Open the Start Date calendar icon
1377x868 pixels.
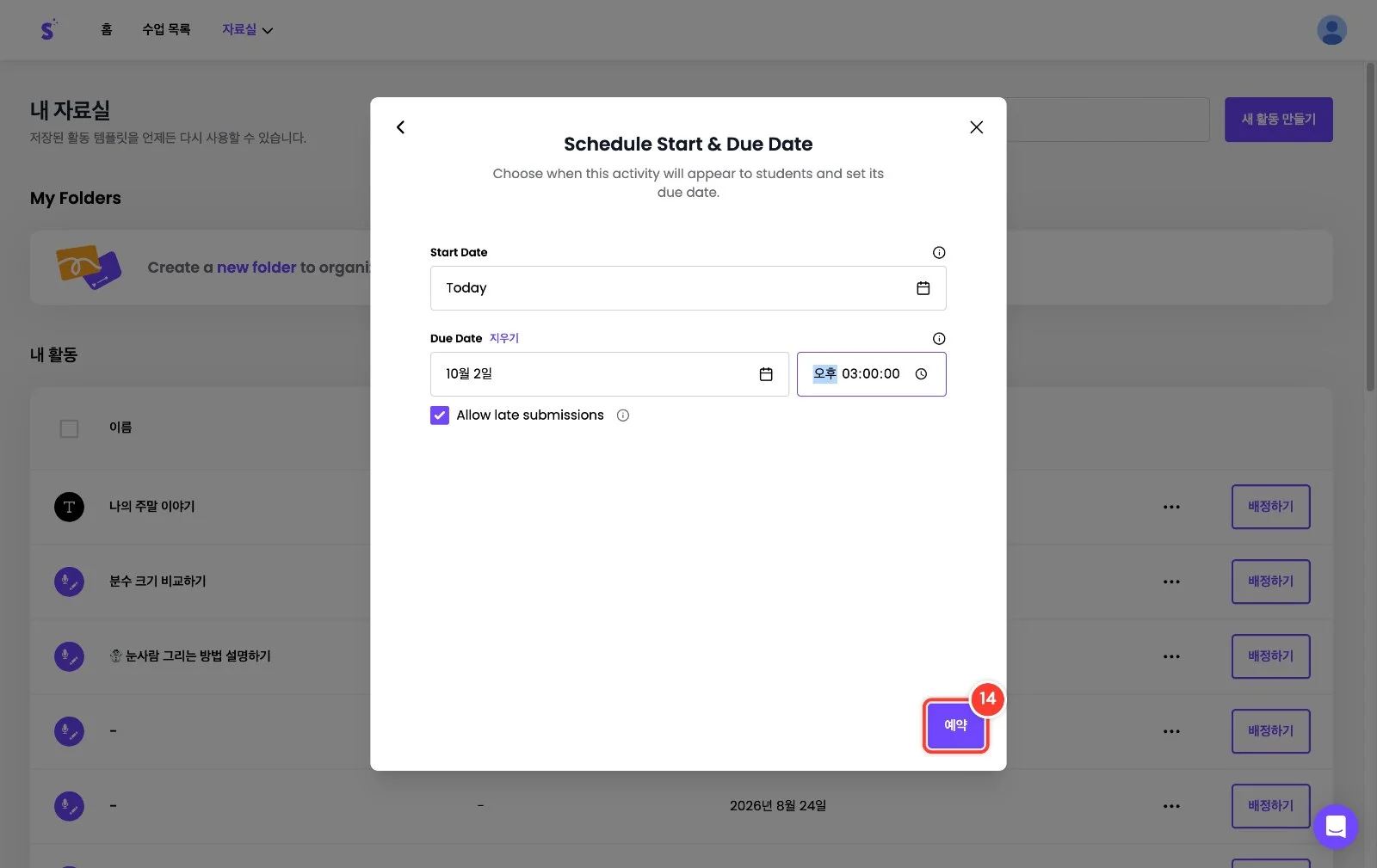point(923,288)
